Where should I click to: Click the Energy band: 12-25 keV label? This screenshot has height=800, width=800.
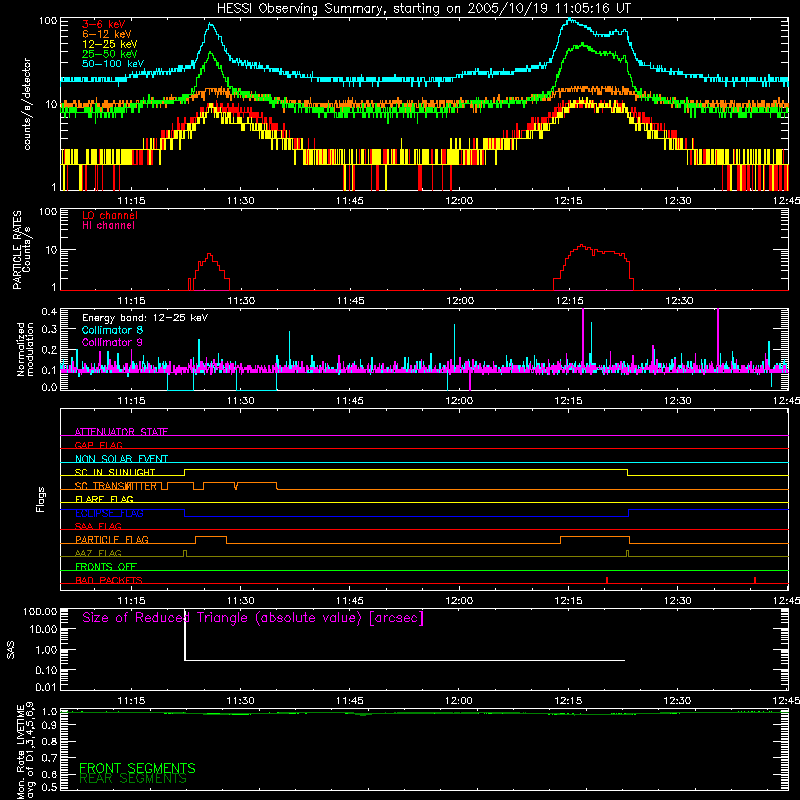click(145, 318)
